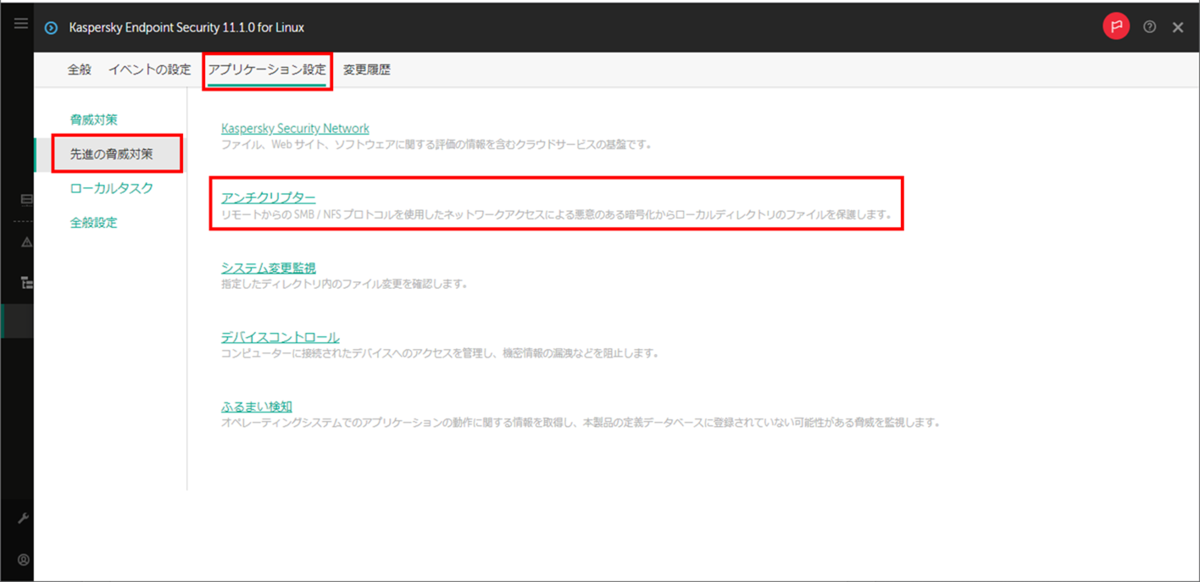
Task: Switch to the イベントの設定 tab
Action: (x=149, y=69)
